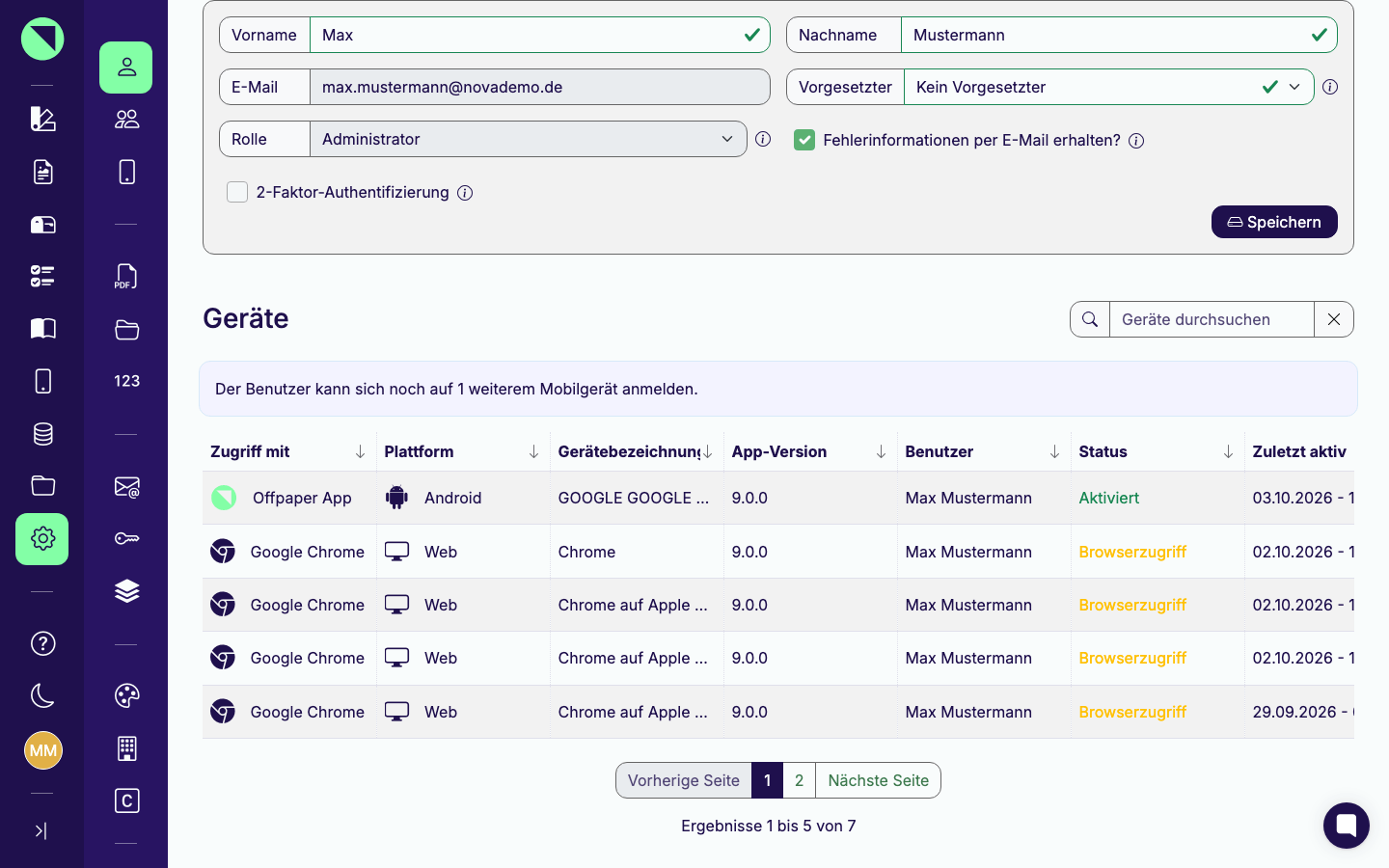Open the key icon in submenu

(126, 538)
